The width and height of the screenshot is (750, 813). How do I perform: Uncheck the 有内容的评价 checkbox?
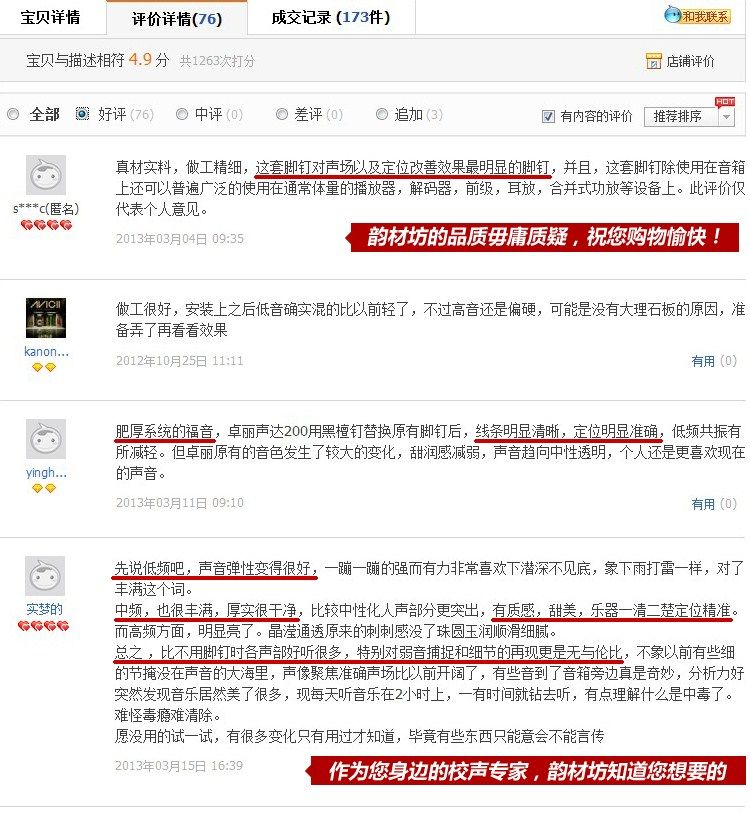pos(548,116)
